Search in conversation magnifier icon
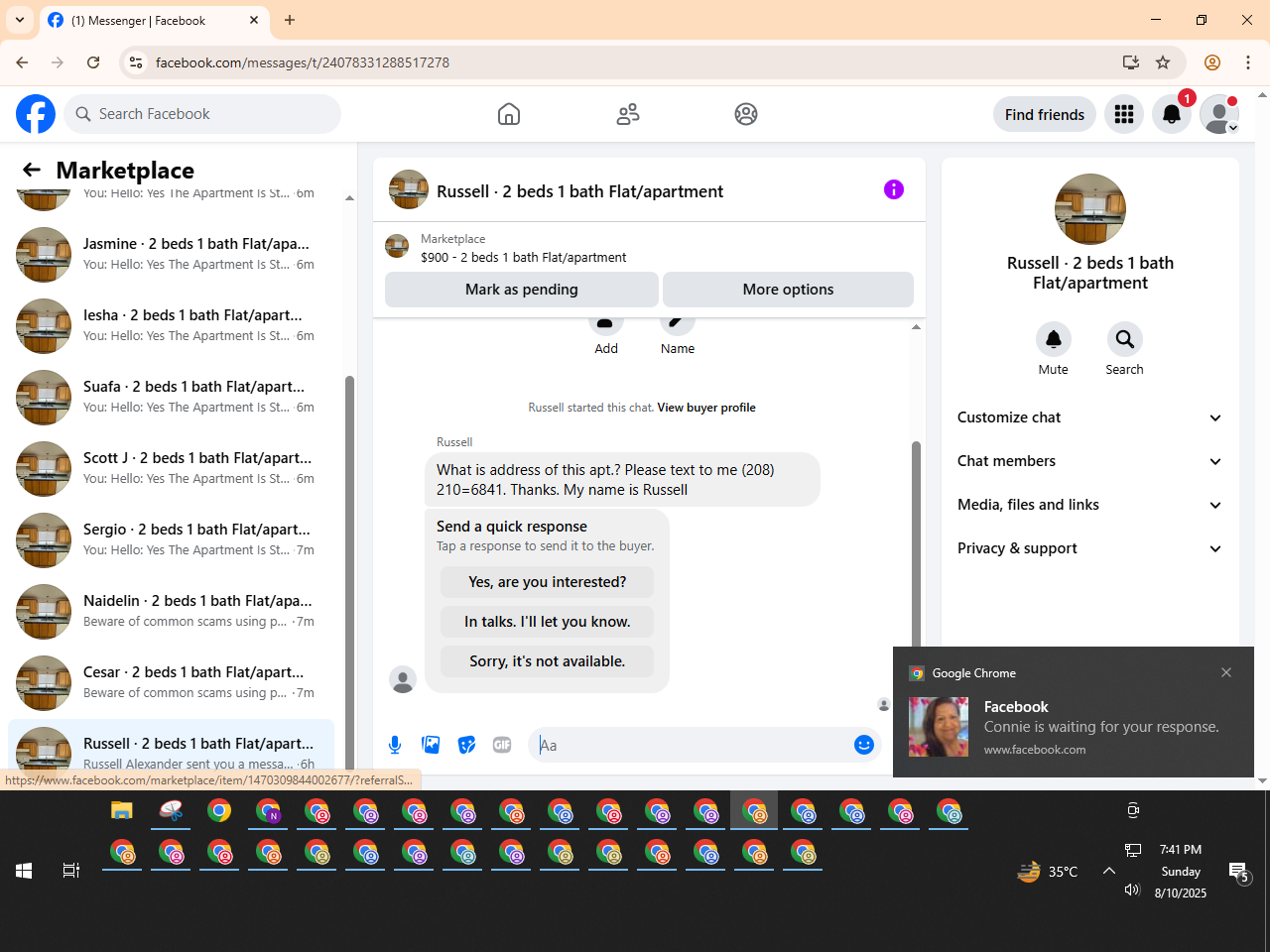 pyautogui.click(x=1125, y=339)
